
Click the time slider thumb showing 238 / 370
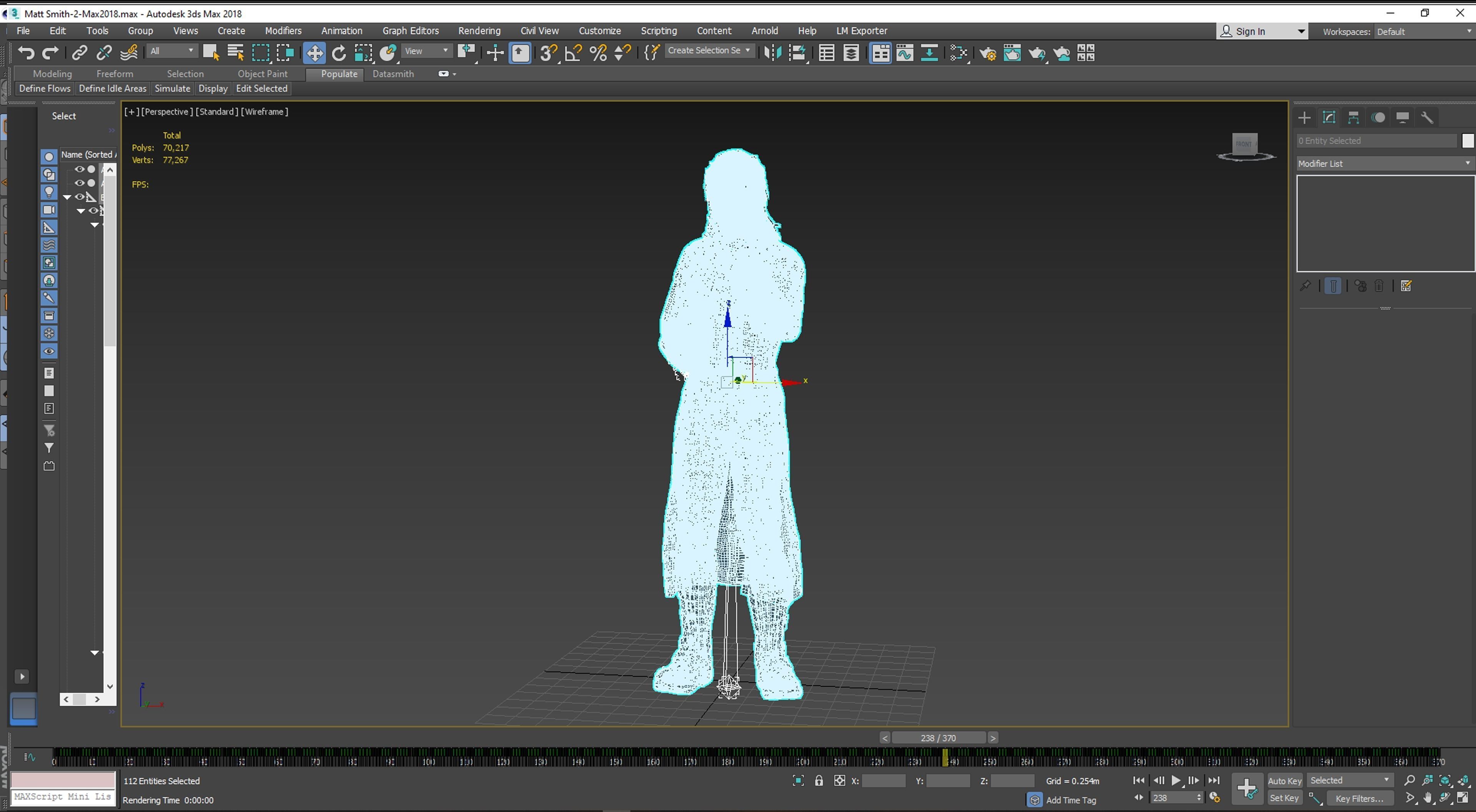[938, 738]
